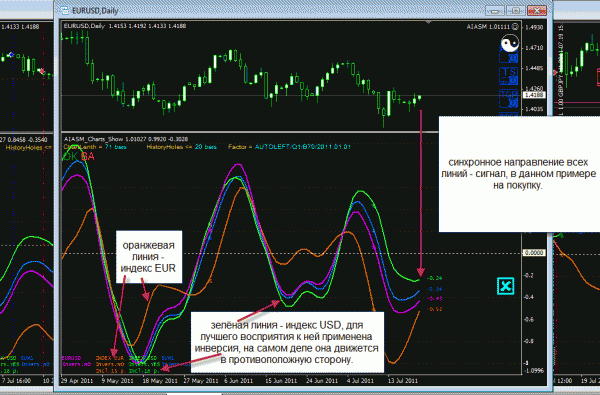Maximize the EURUSD,Daily chart window
The width and height of the screenshot is (600, 395).
[516, 11]
